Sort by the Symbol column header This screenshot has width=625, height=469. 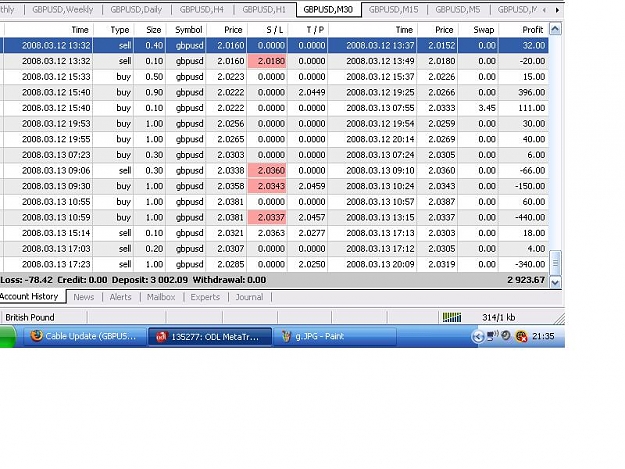pos(189,30)
